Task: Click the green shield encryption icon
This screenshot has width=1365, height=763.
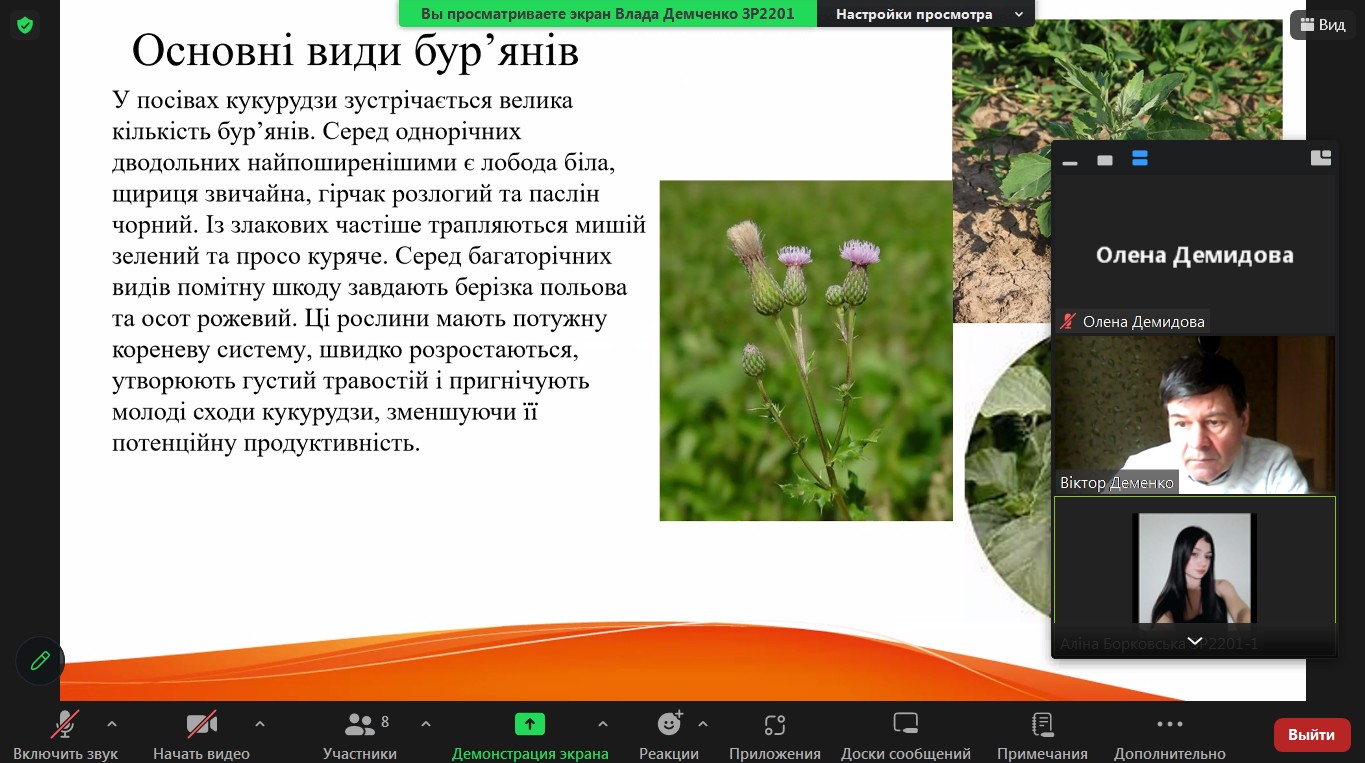Action: tap(25, 25)
